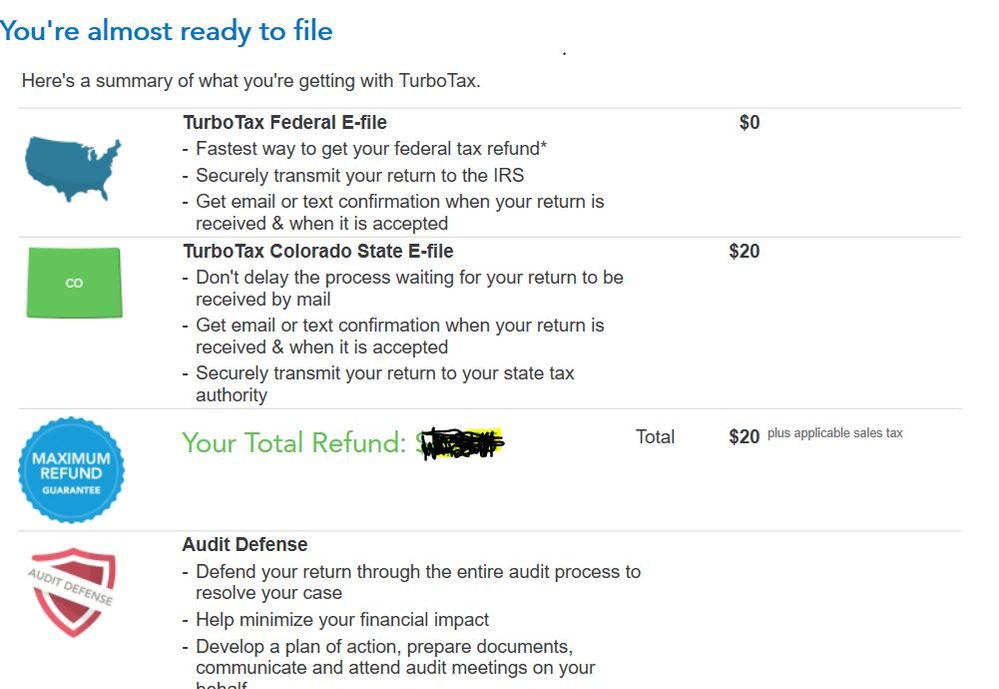The width and height of the screenshot is (999, 689).
Task: Click the green Colorado CO state icon
Action: [x=74, y=282]
